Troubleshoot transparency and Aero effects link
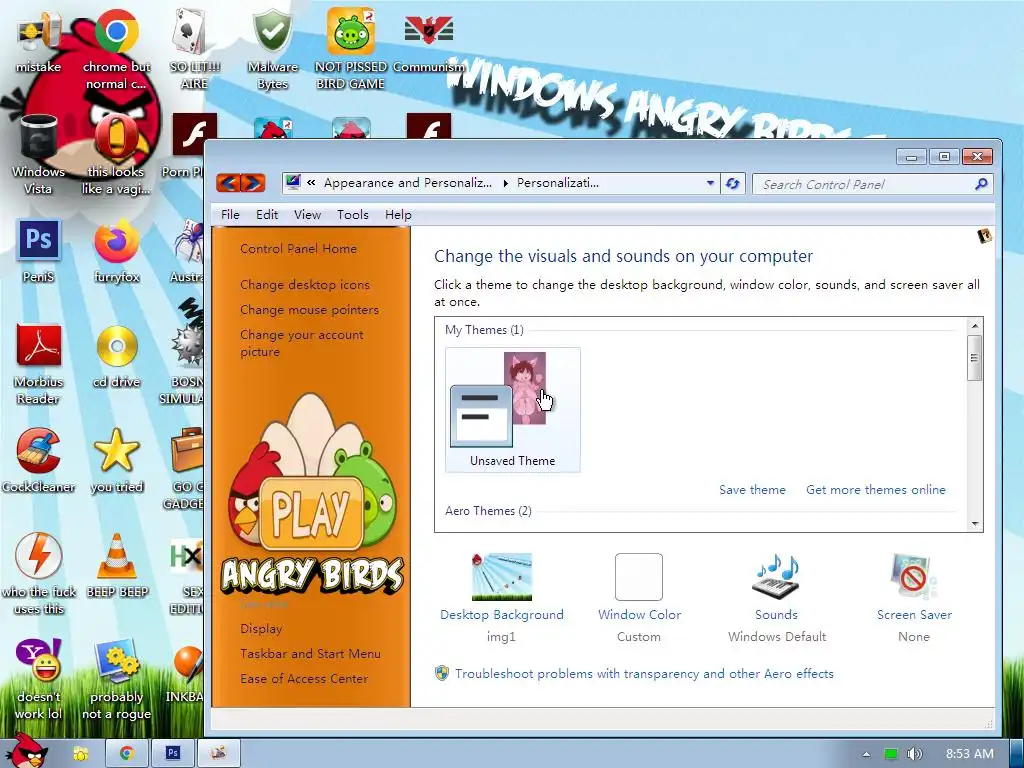This screenshot has height=768, width=1024. [644, 673]
